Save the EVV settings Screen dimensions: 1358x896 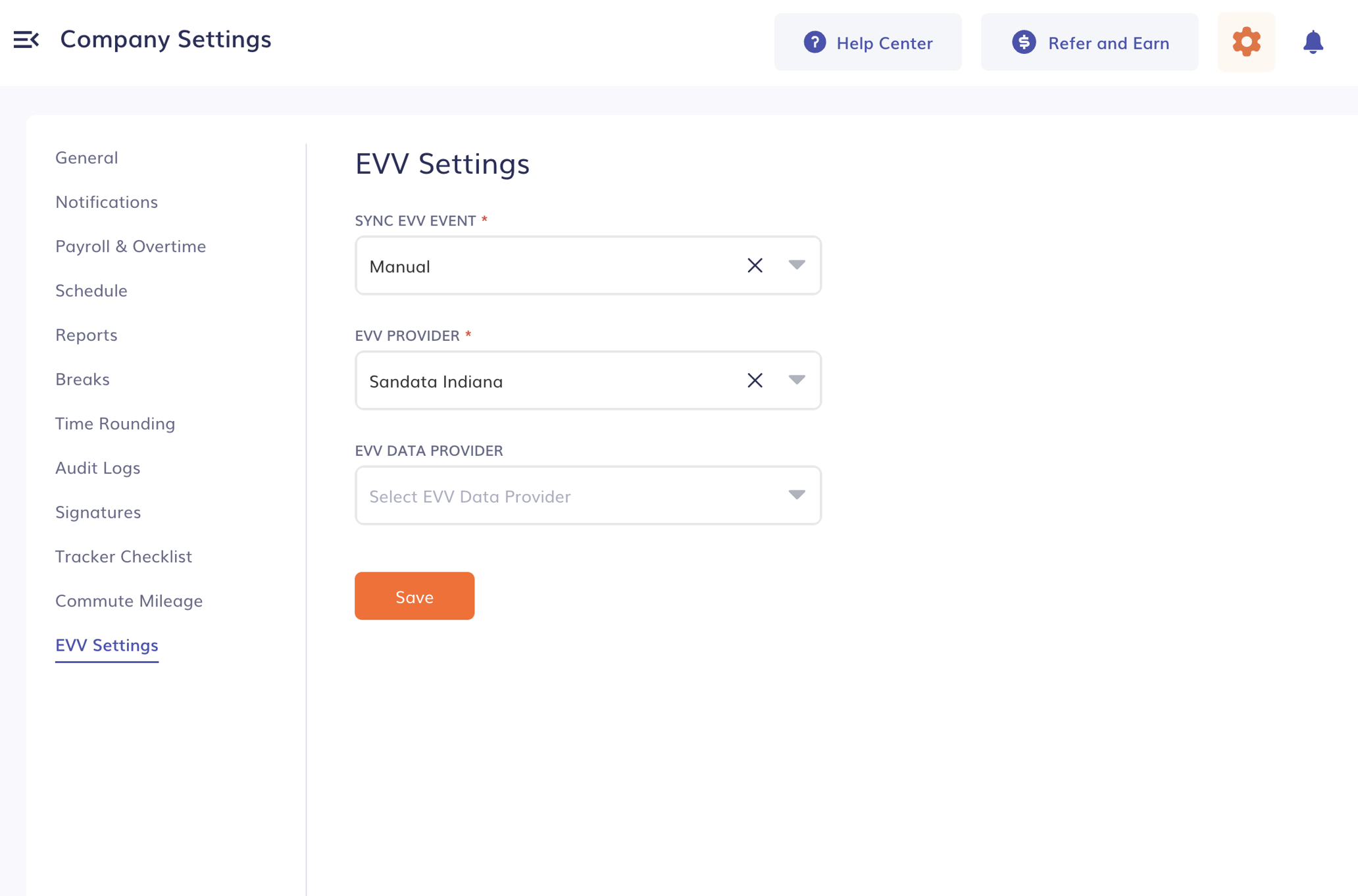click(x=415, y=596)
